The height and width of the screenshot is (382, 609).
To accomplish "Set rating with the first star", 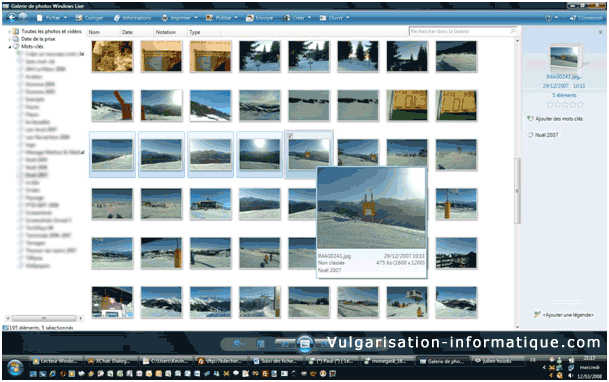I will click(550, 104).
